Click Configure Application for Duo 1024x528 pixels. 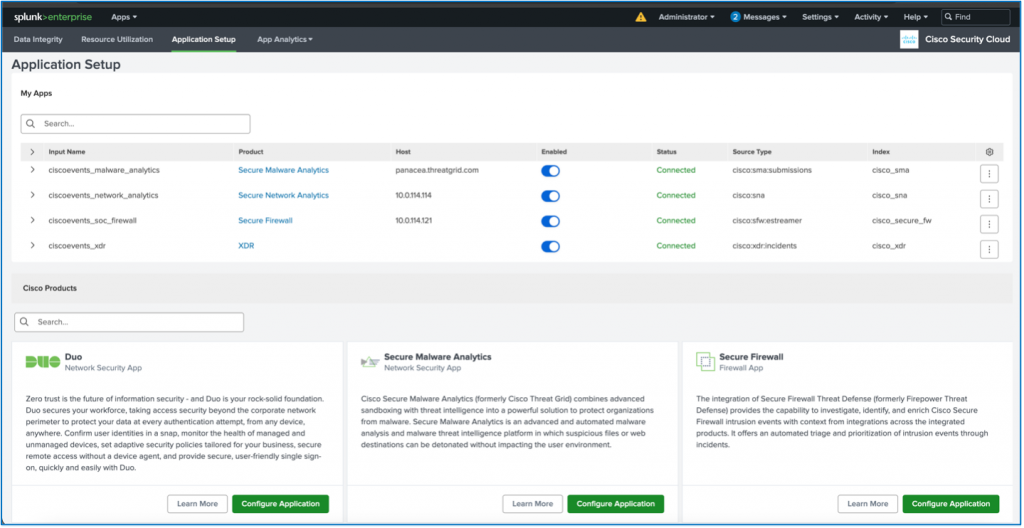coord(280,504)
